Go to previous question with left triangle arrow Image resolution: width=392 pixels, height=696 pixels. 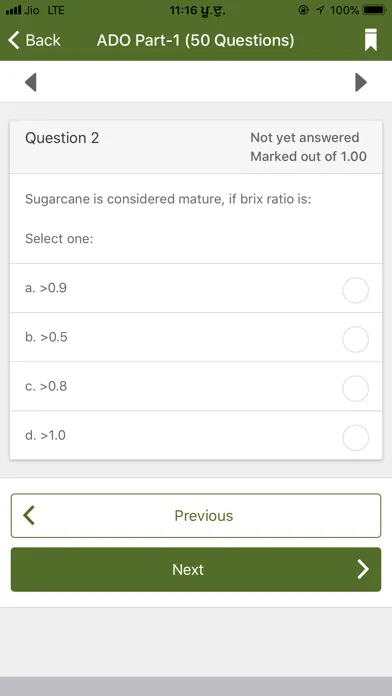[31, 82]
